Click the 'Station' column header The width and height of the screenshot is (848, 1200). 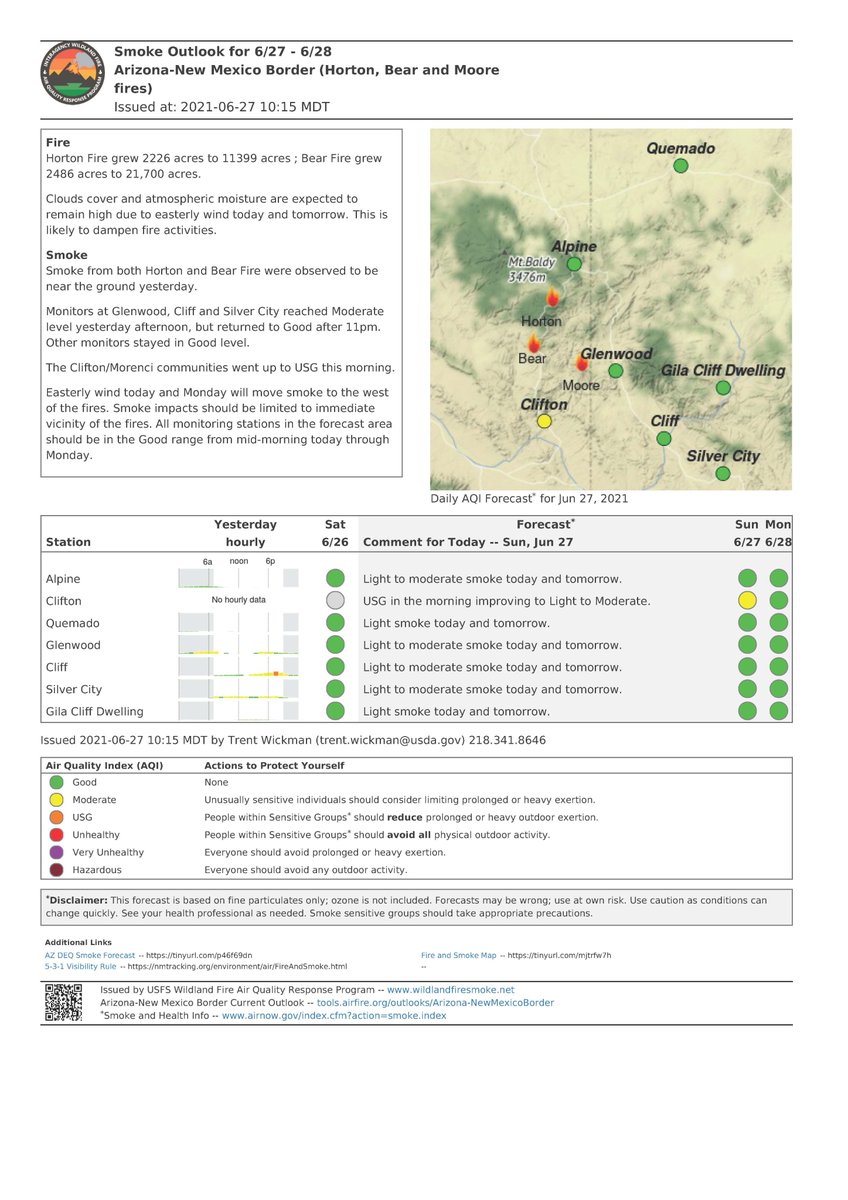click(68, 542)
